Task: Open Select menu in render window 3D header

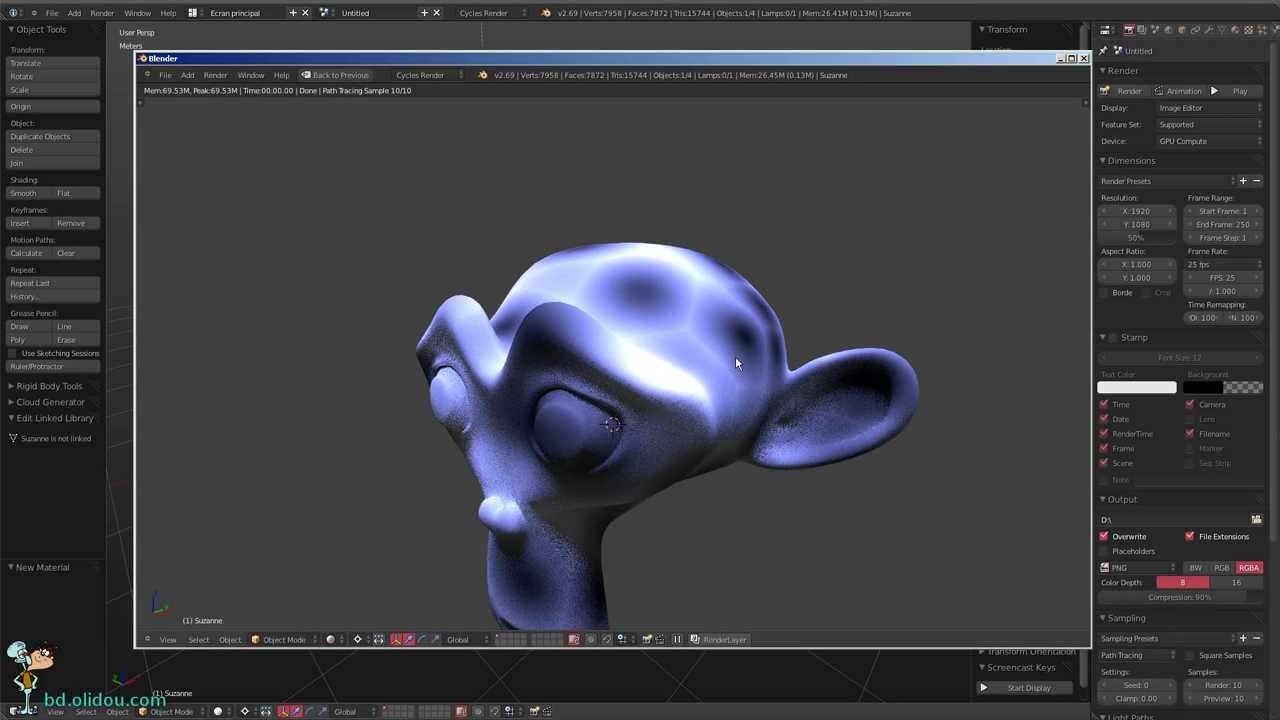Action: tap(198, 640)
